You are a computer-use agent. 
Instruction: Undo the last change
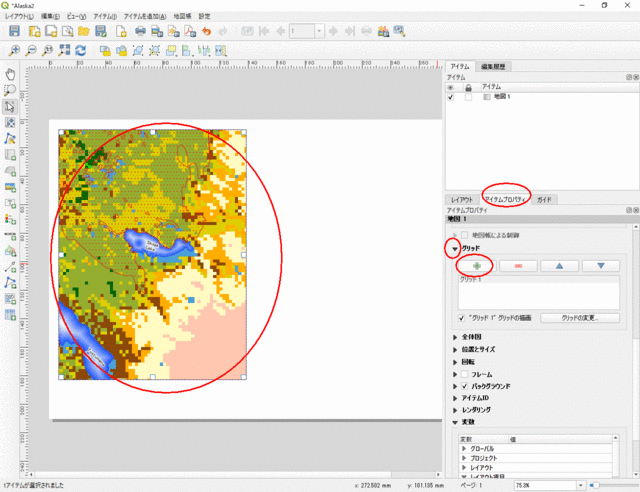tap(207, 31)
